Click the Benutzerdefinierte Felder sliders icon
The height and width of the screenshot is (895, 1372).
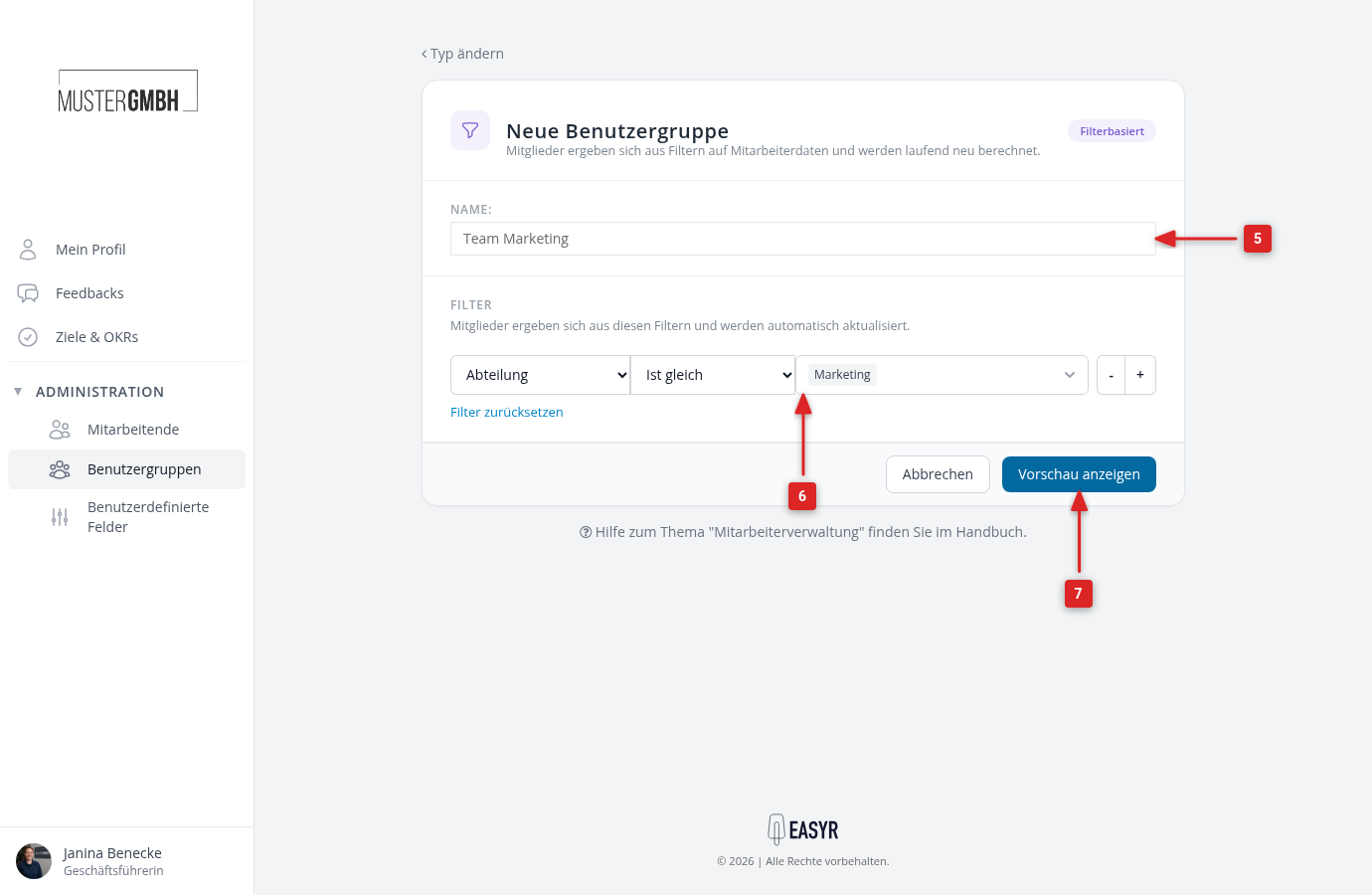point(60,517)
